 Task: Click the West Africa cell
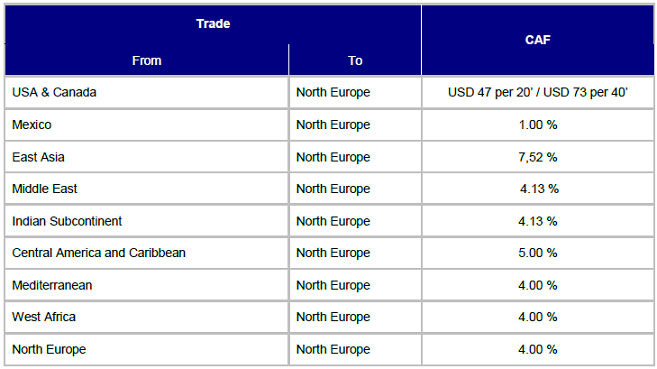coord(147,317)
